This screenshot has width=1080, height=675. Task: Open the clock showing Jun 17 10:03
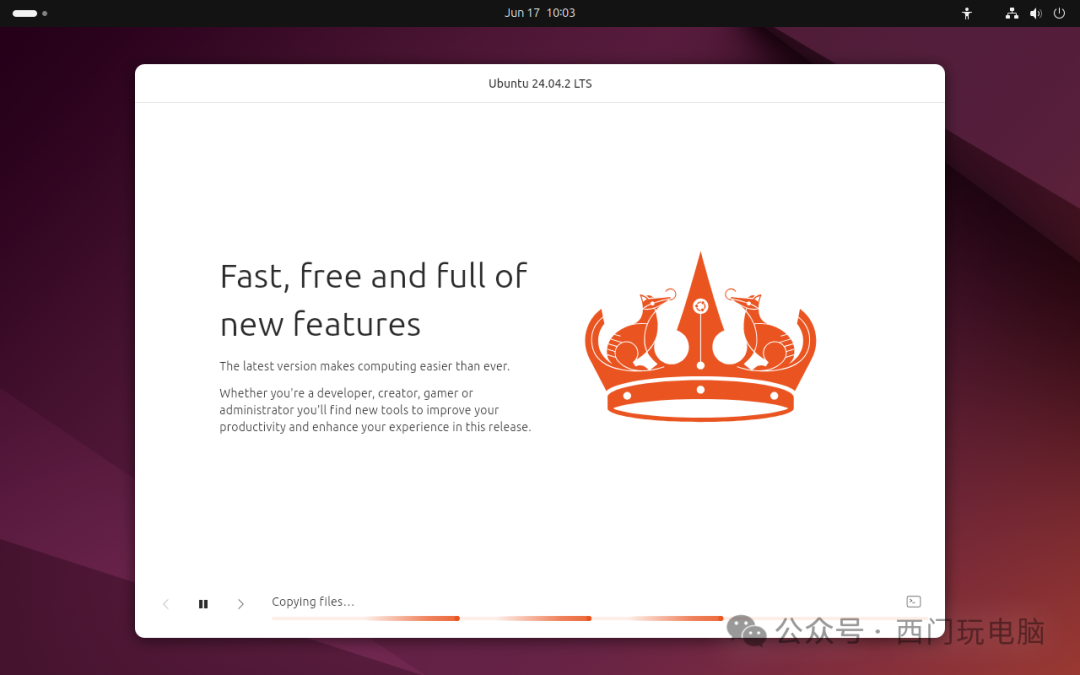(x=539, y=13)
